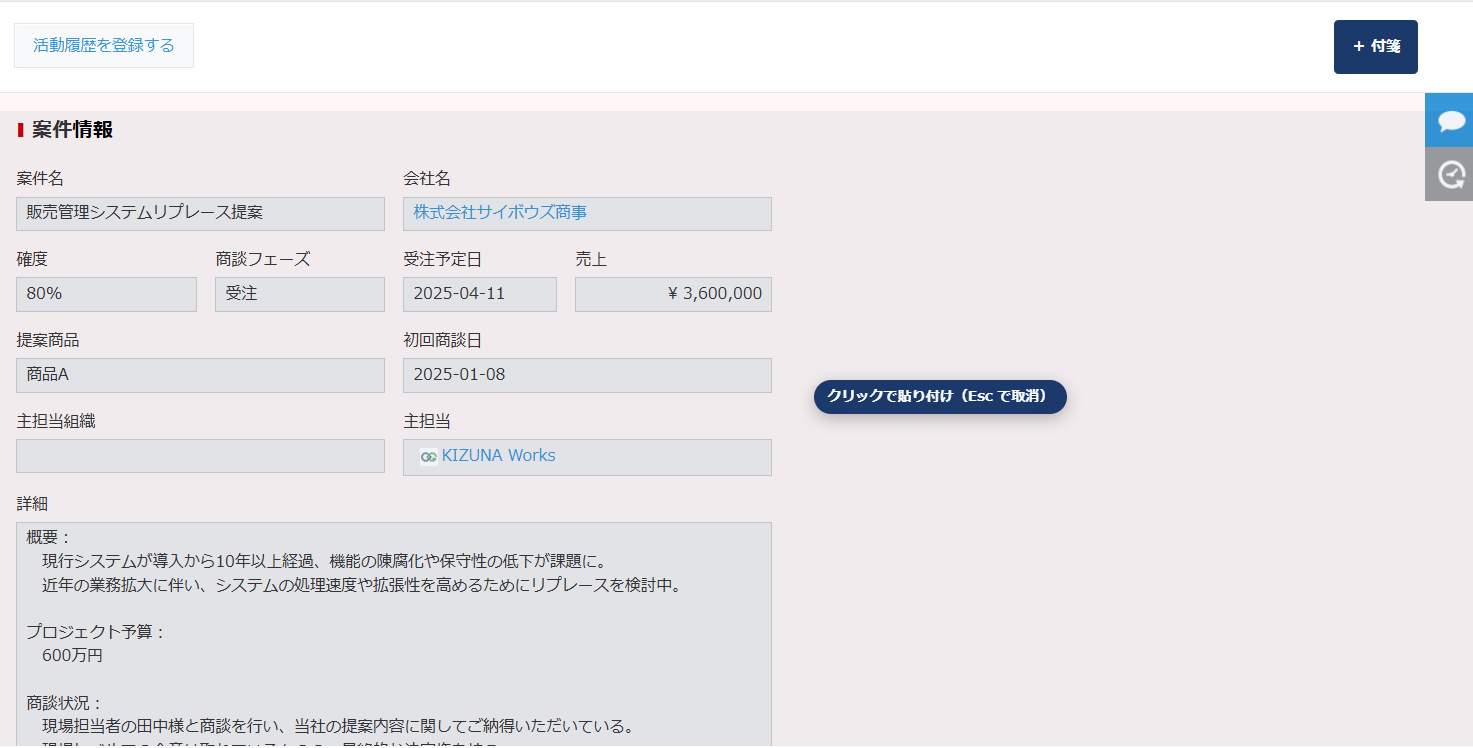Click the 詳細 label

[32, 503]
